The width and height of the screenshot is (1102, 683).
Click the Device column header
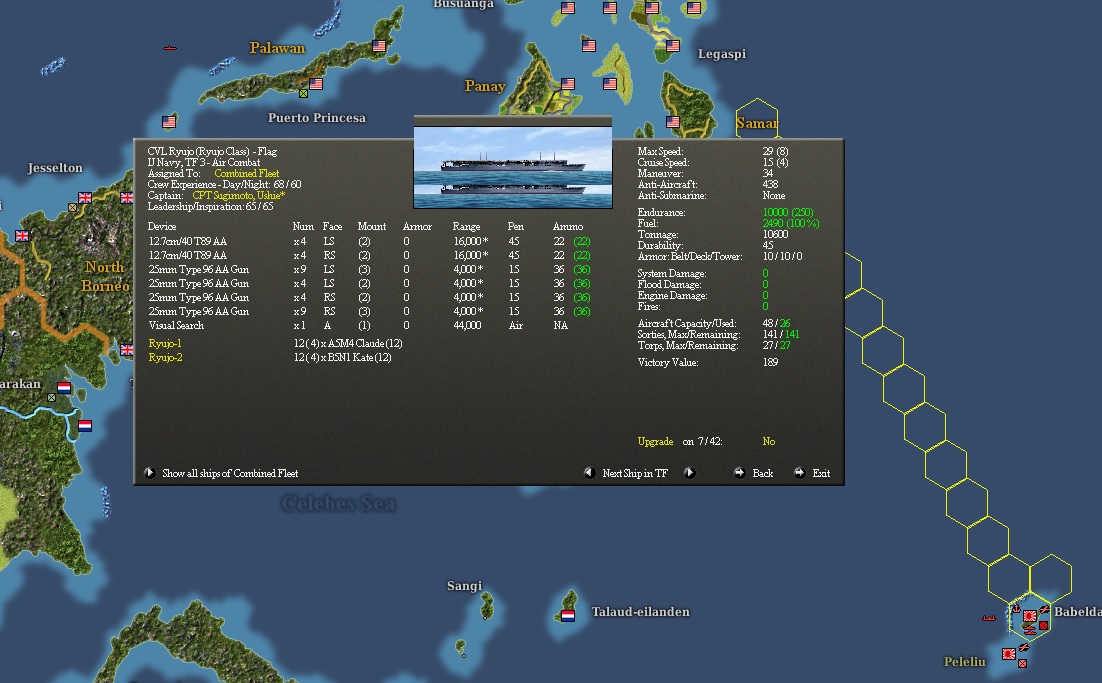tap(162, 226)
